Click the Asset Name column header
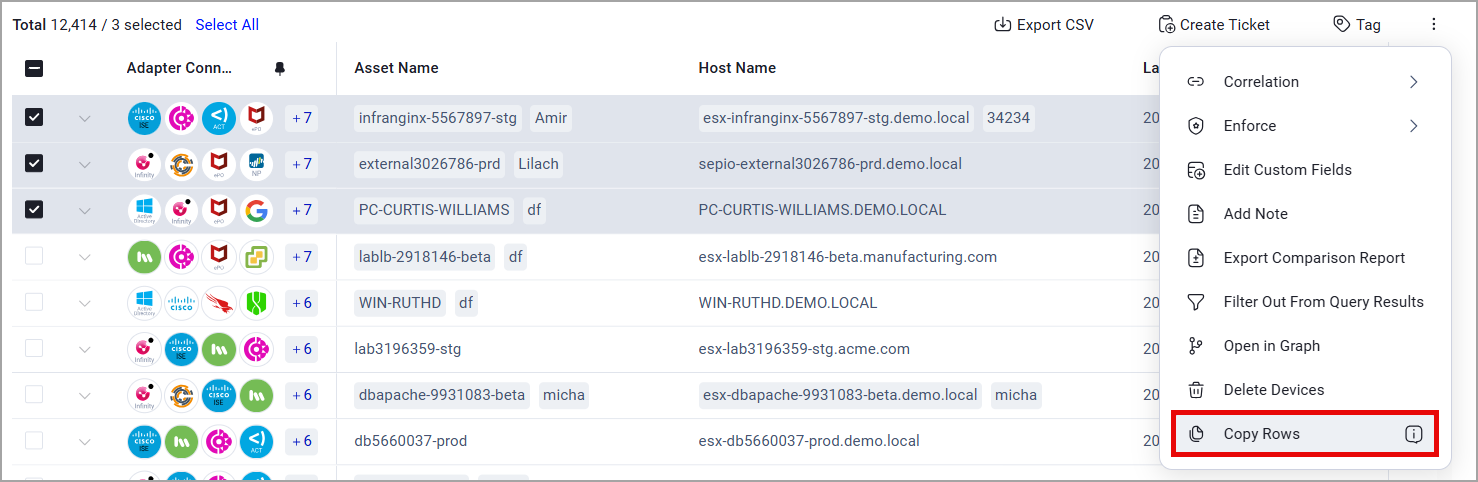This screenshot has height=482, width=1478. (x=396, y=68)
